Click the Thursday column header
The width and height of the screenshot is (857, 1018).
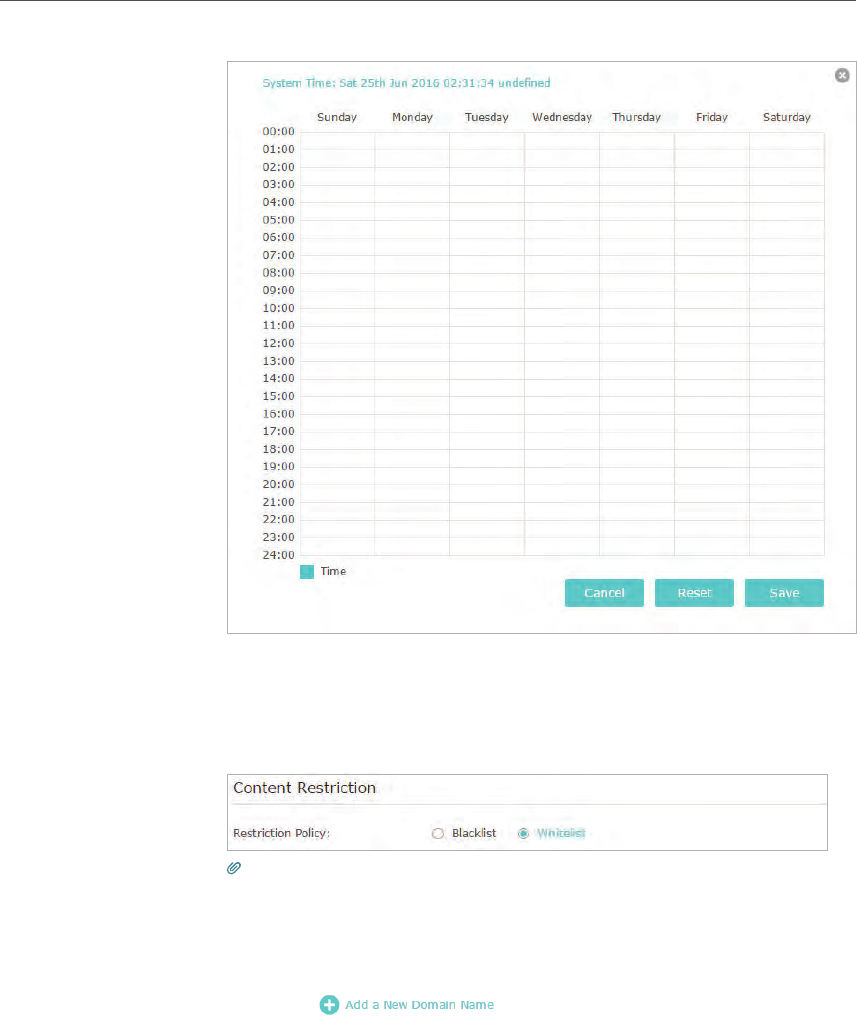point(636,117)
